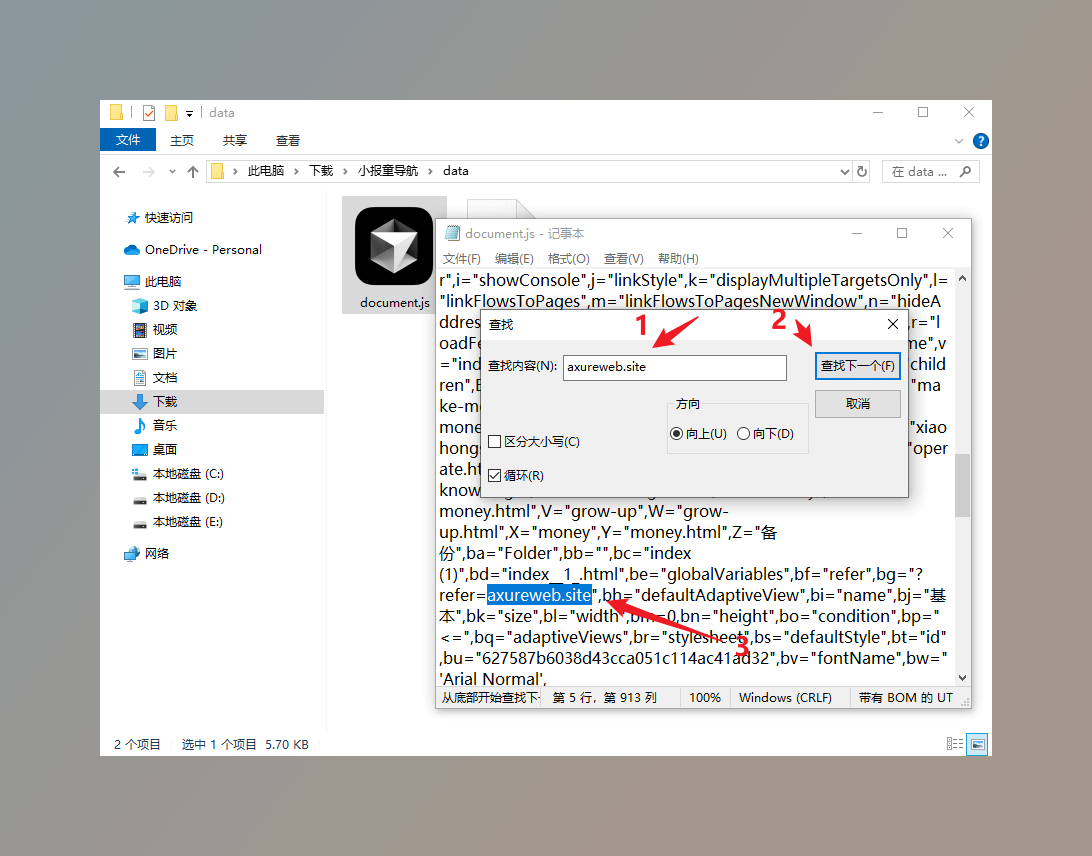Switch Explorer to details view icon
The width and height of the screenshot is (1092, 856).
coord(955,744)
